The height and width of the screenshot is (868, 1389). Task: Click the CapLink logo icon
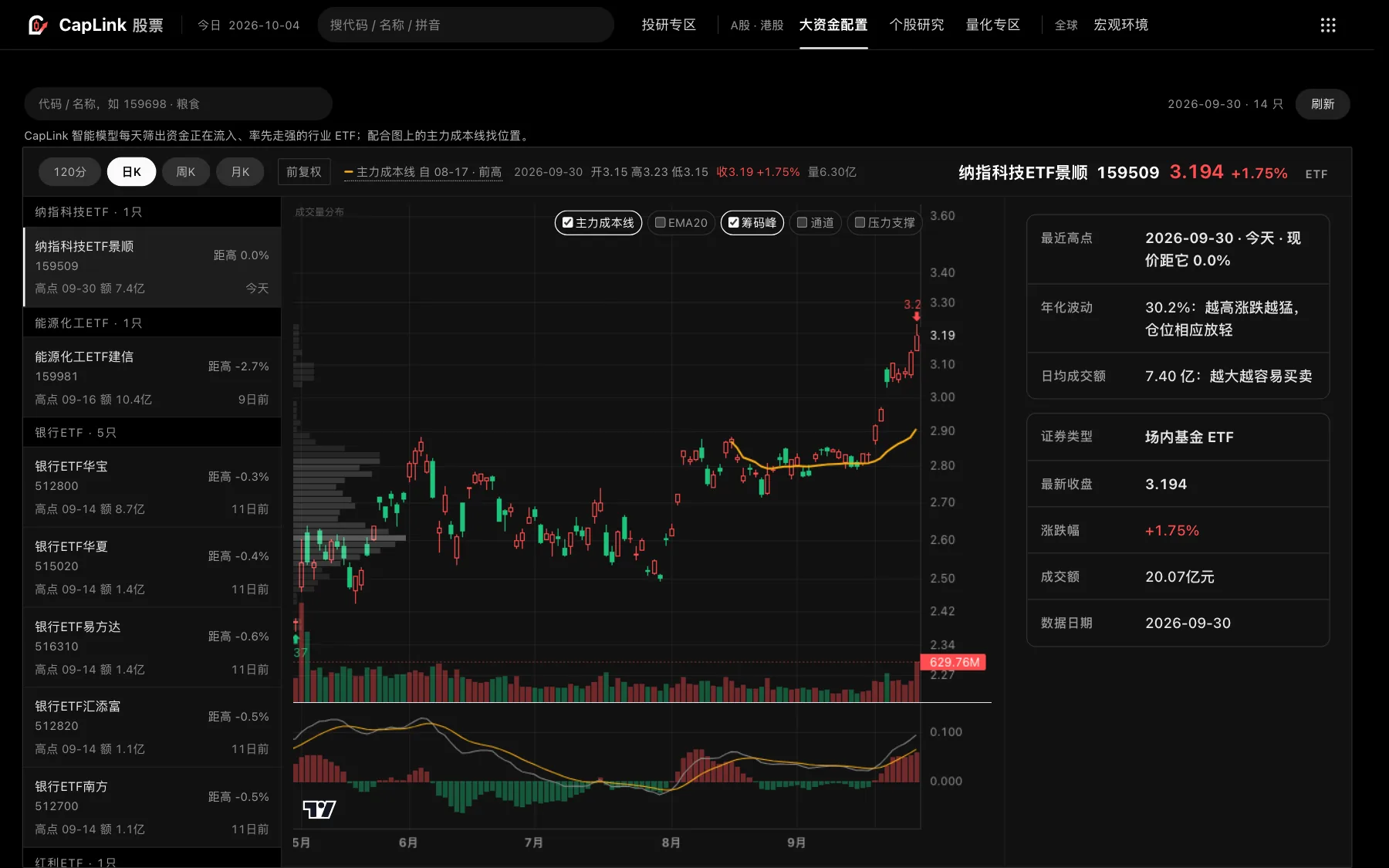38,25
